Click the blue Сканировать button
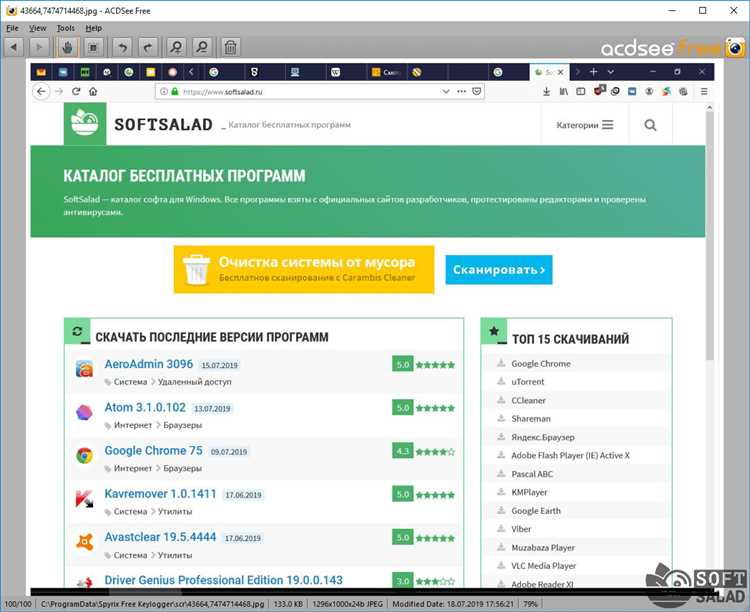Screen dimensions: 750x612 tap(499, 270)
